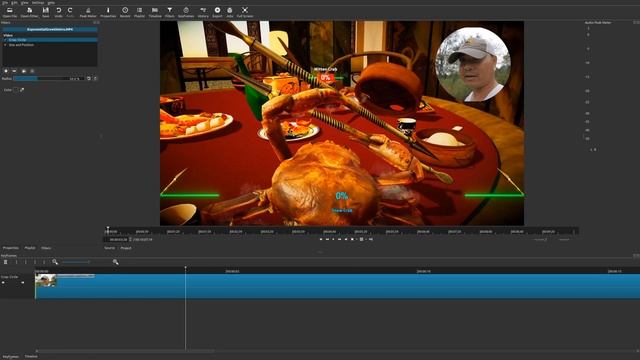Open the Settings menu

(38, 2)
